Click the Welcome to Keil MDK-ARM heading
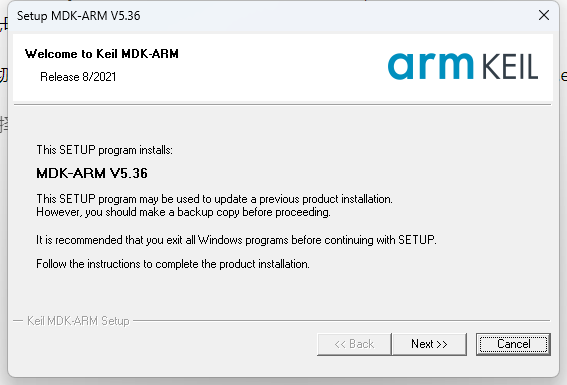567x385 pixels. (102, 54)
